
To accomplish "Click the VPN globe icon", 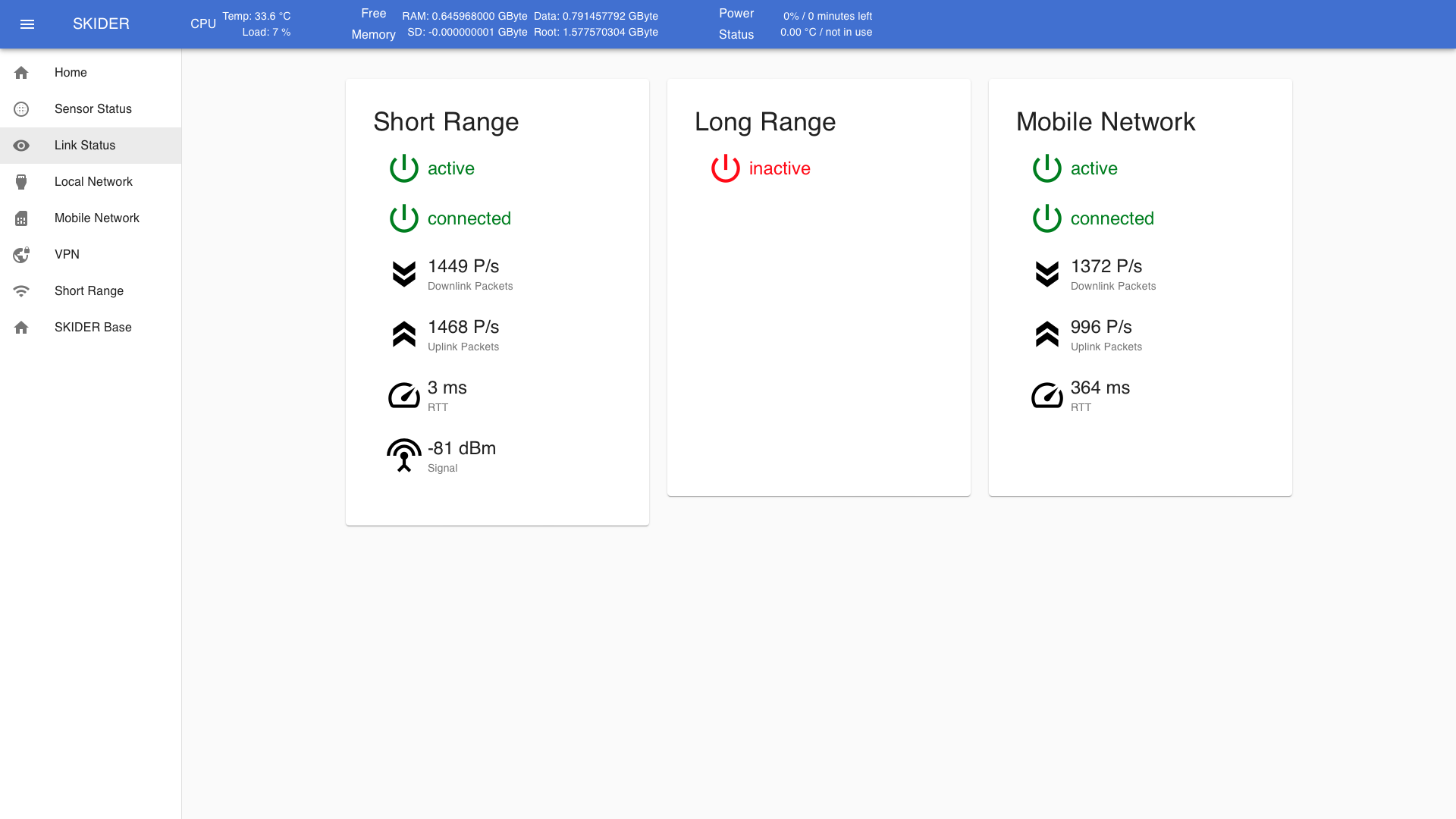I will pos(21,255).
